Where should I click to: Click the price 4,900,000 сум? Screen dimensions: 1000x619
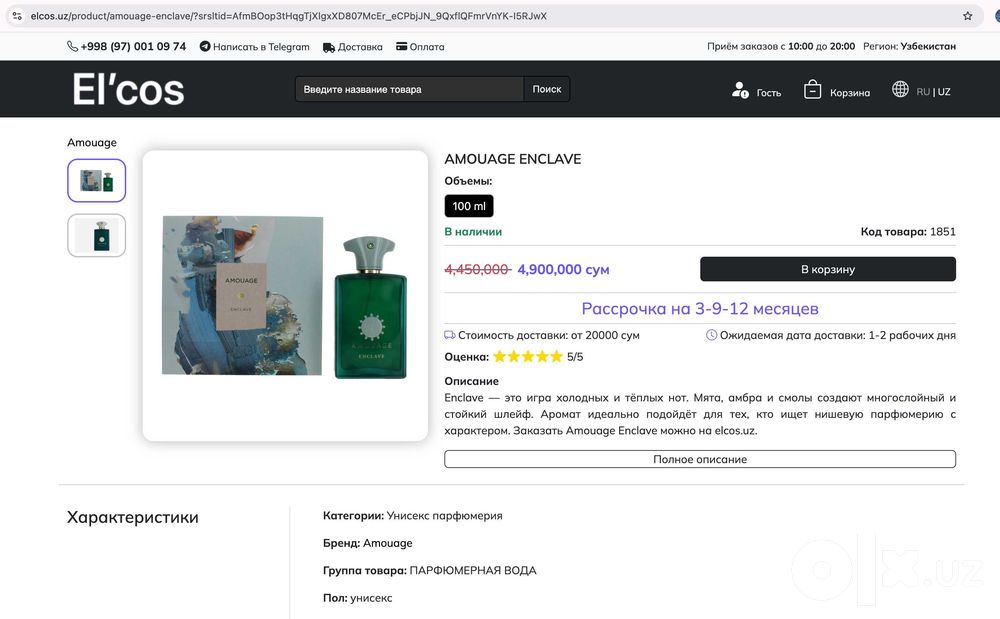click(563, 270)
